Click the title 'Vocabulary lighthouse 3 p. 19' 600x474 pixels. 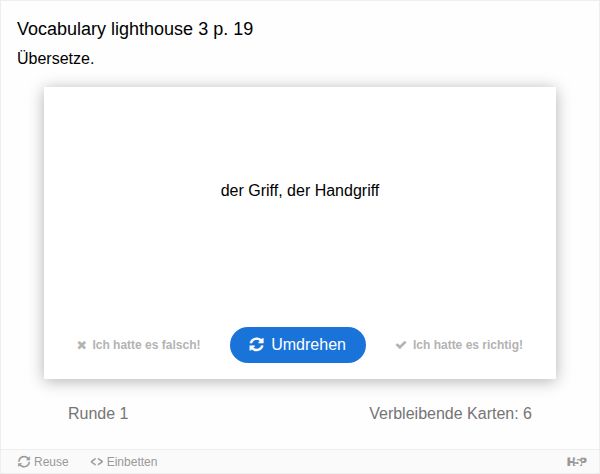coord(135,29)
